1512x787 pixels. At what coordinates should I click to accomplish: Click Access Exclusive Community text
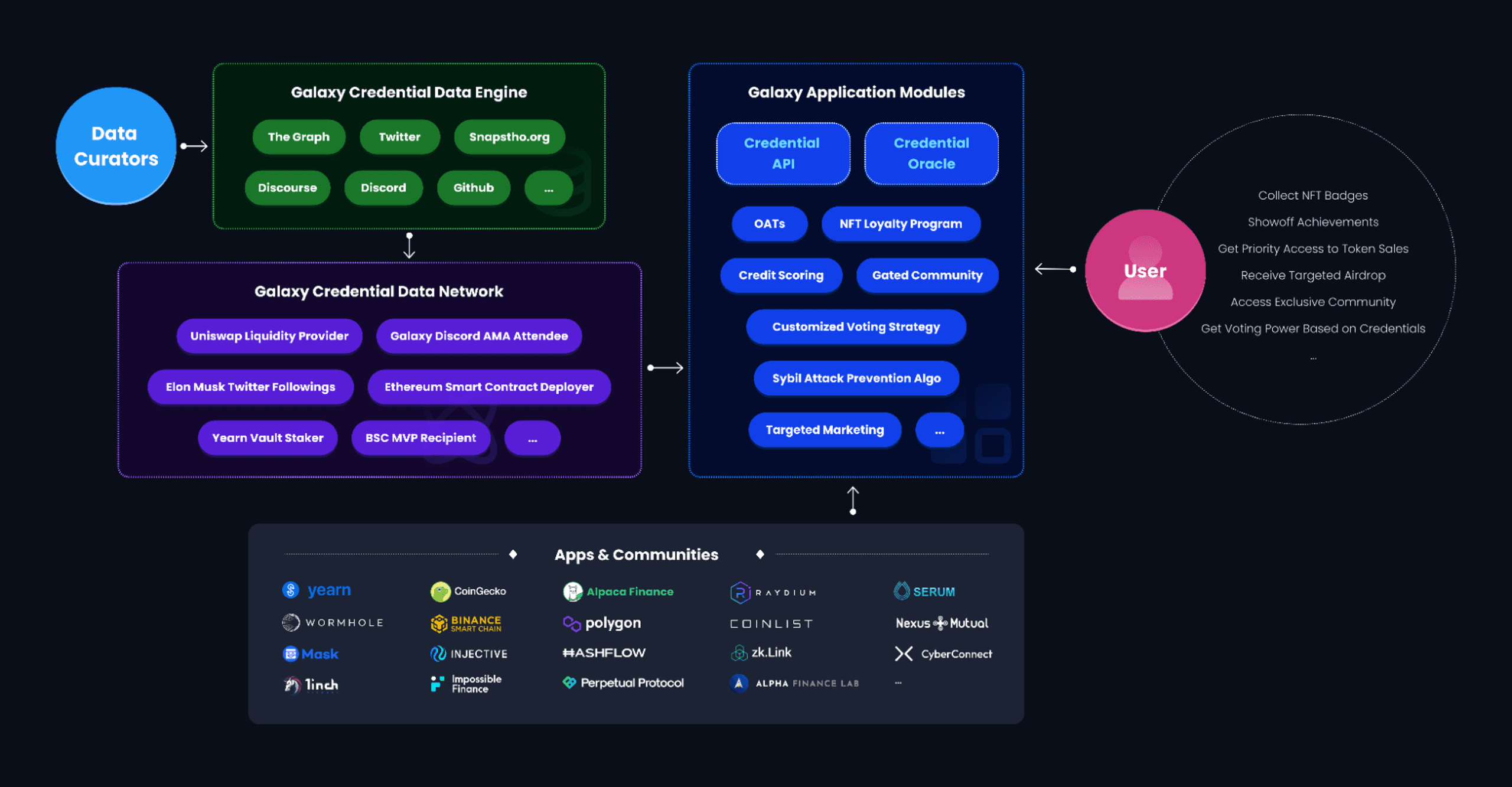pos(1313,302)
